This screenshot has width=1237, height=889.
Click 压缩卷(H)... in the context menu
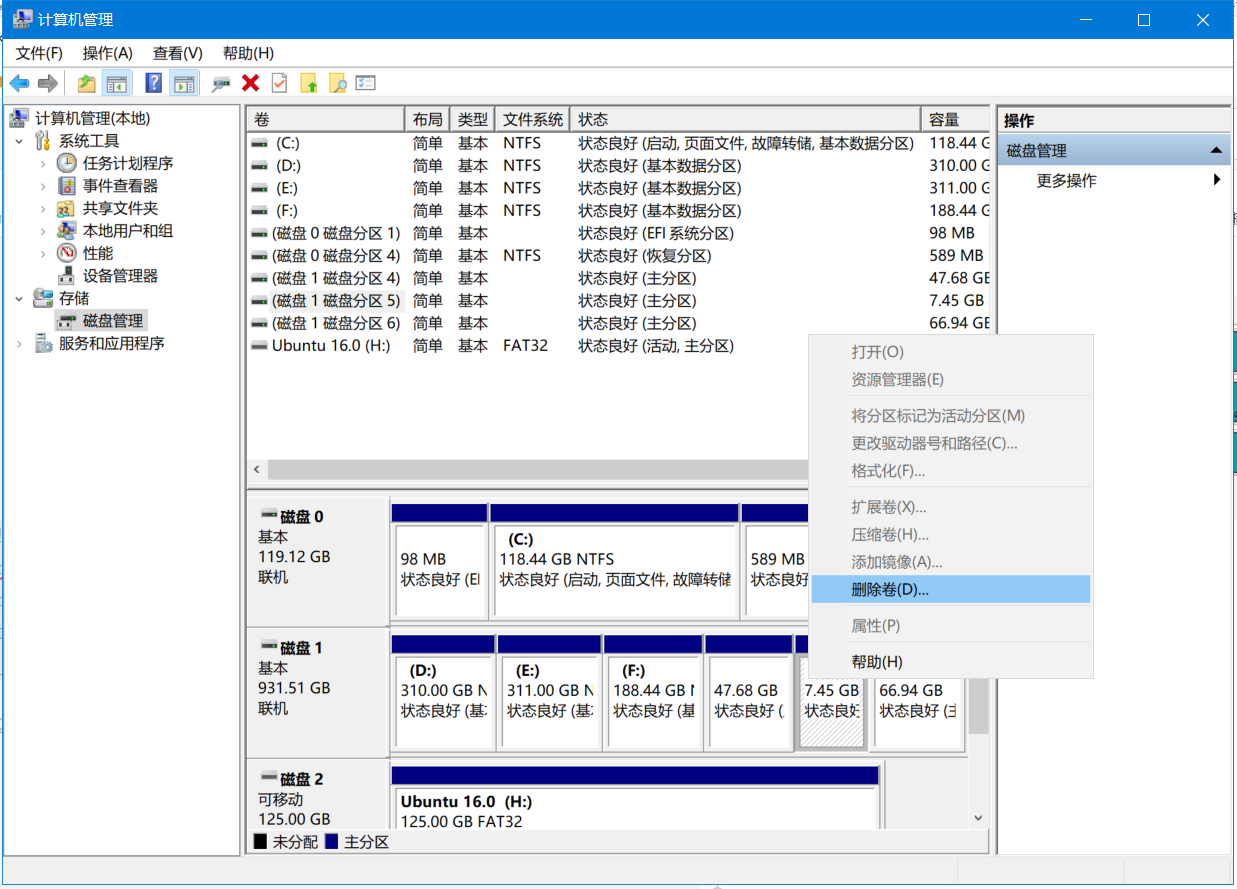click(950, 535)
